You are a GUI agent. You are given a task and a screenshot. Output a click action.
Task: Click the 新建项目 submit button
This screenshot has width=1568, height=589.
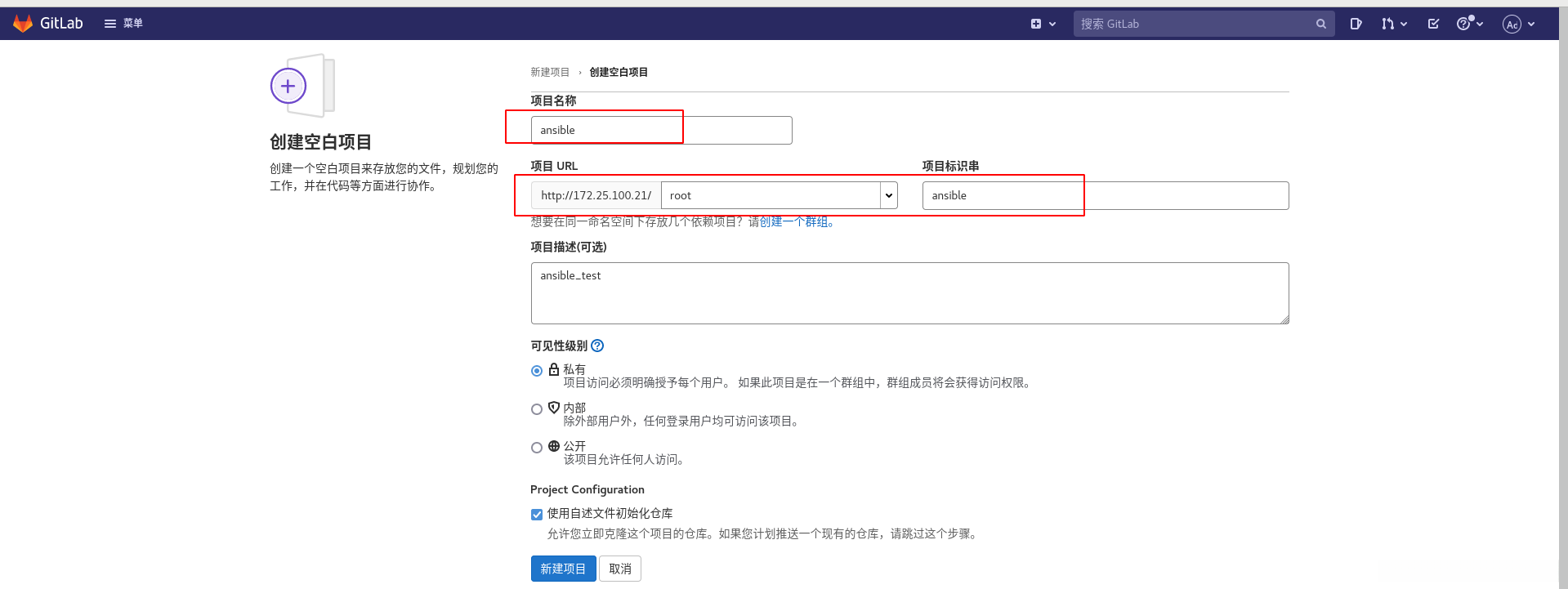[563, 569]
